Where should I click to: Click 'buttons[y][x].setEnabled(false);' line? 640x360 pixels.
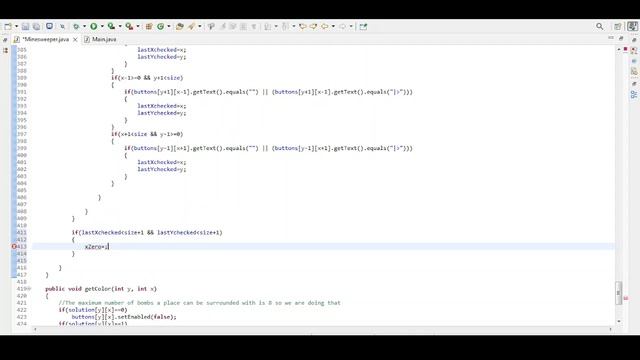124,317
